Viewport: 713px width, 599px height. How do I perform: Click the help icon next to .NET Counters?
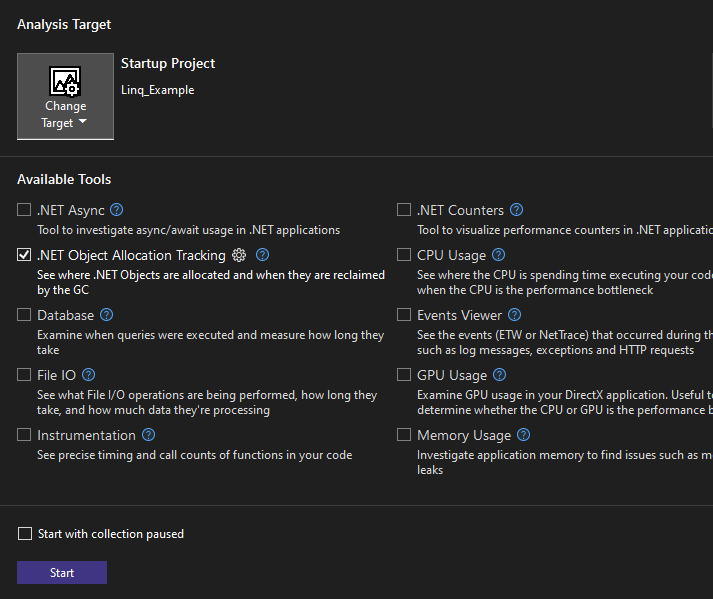click(x=516, y=210)
